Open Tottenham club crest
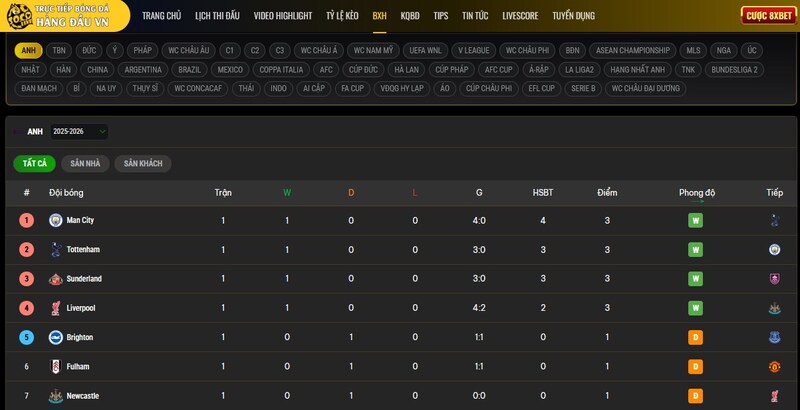The height and width of the screenshot is (410, 800). [x=56, y=249]
